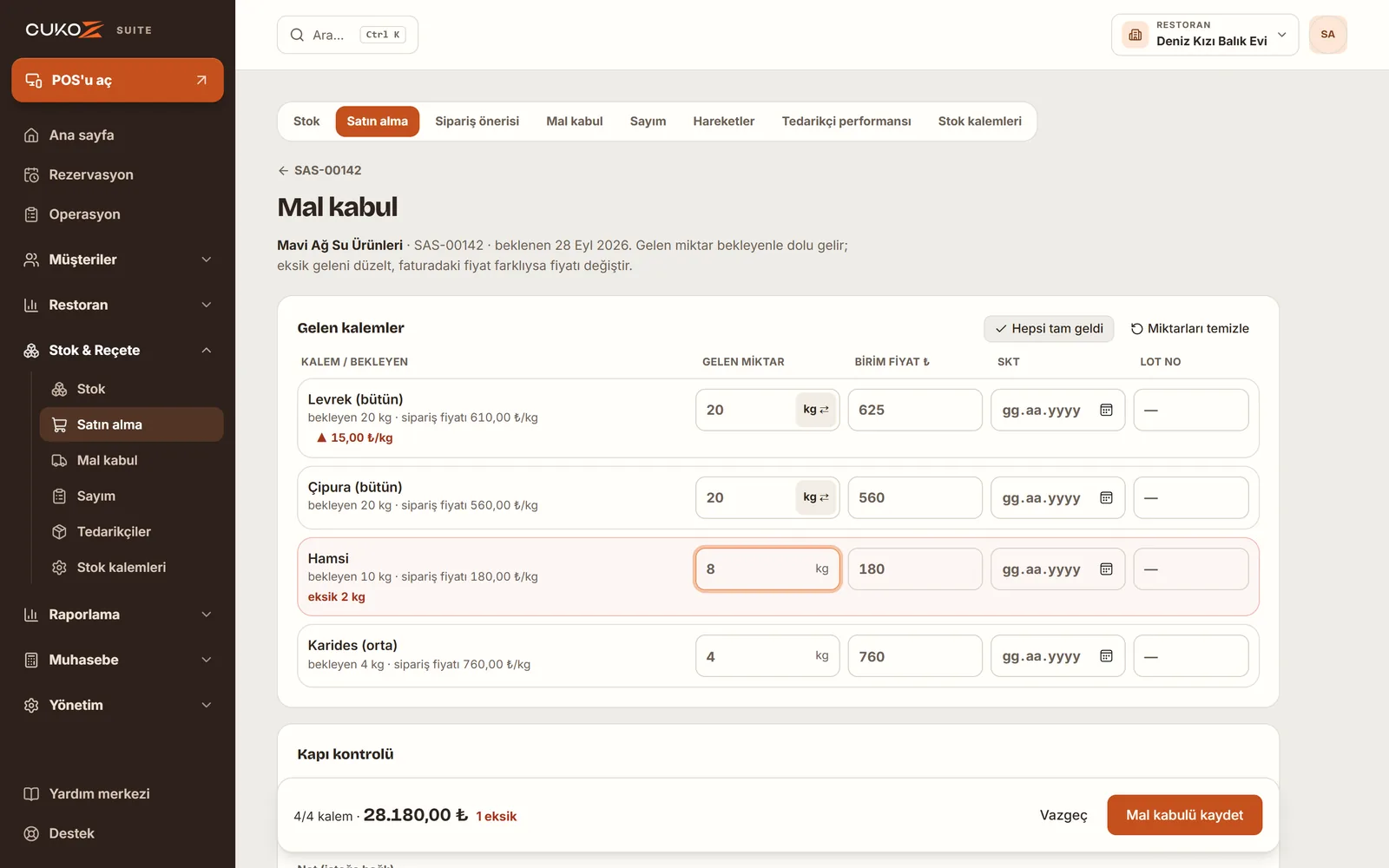Image resolution: width=1389 pixels, height=868 pixels.
Task: Open the Tedarikçi performansı tab
Action: coord(846,122)
